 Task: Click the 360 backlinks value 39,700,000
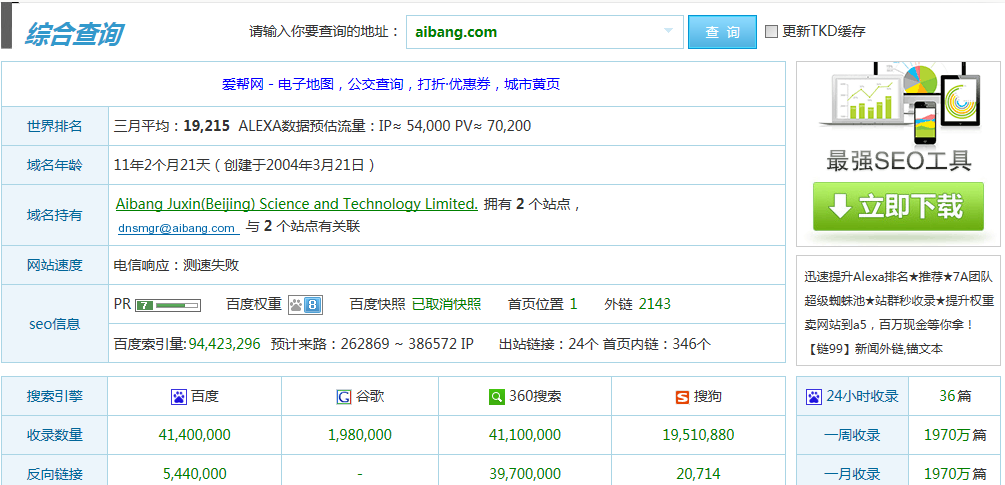point(525,474)
